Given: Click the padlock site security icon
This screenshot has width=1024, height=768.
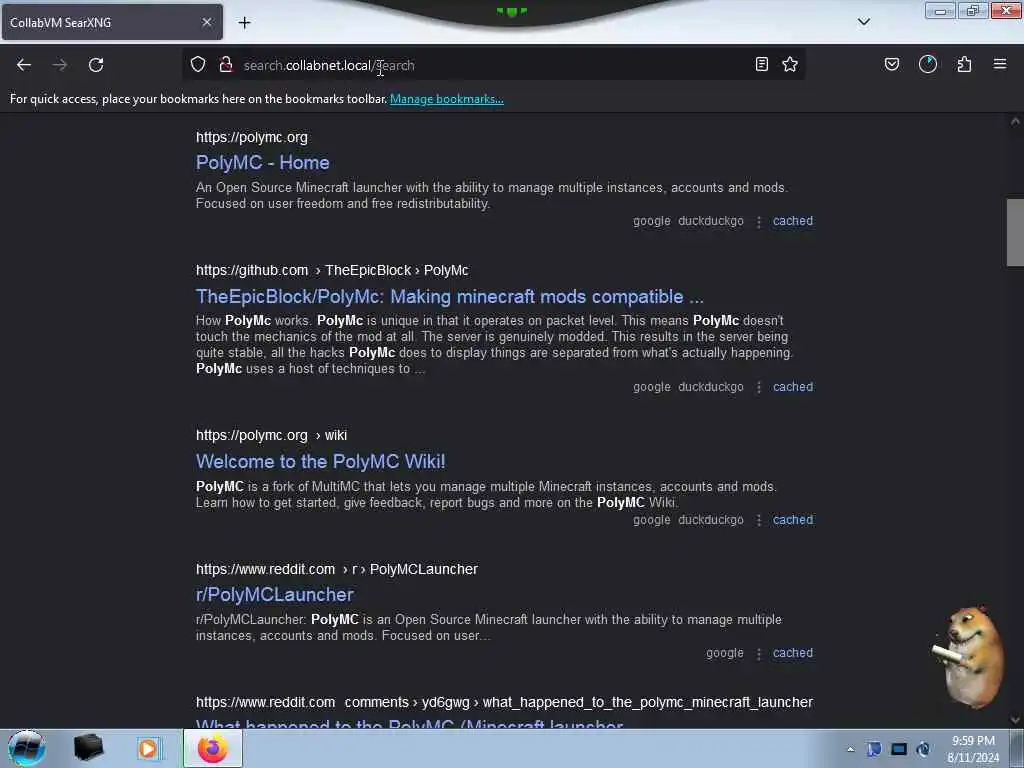Looking at the screenshot, I should click(226, 64).
